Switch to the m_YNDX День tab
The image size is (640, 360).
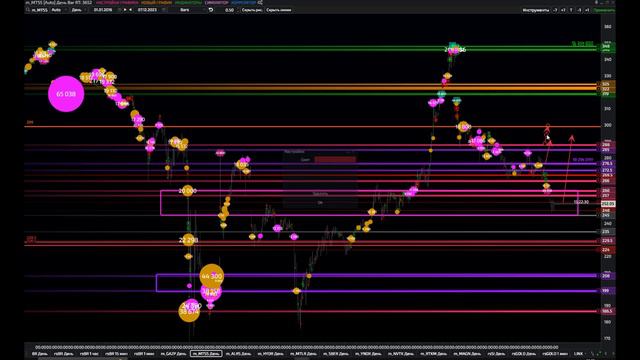(x=368, y=354)
